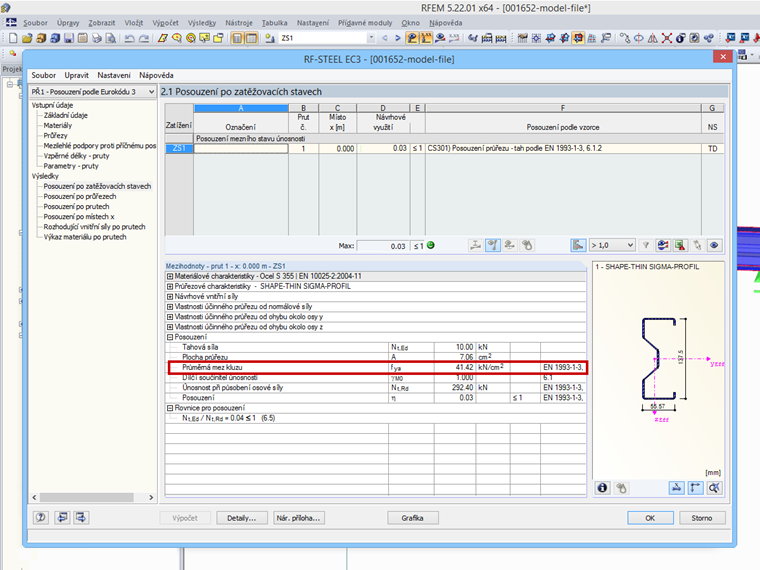The height and width of the screenshot is (570, 760).
Task: Click the ZS1 row header in table
Action: 179,148
